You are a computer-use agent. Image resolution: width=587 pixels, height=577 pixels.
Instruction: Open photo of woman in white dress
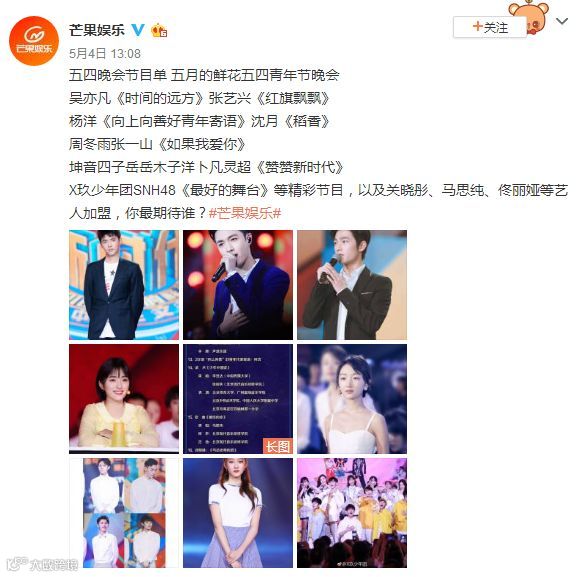click(x=352, y=399)
